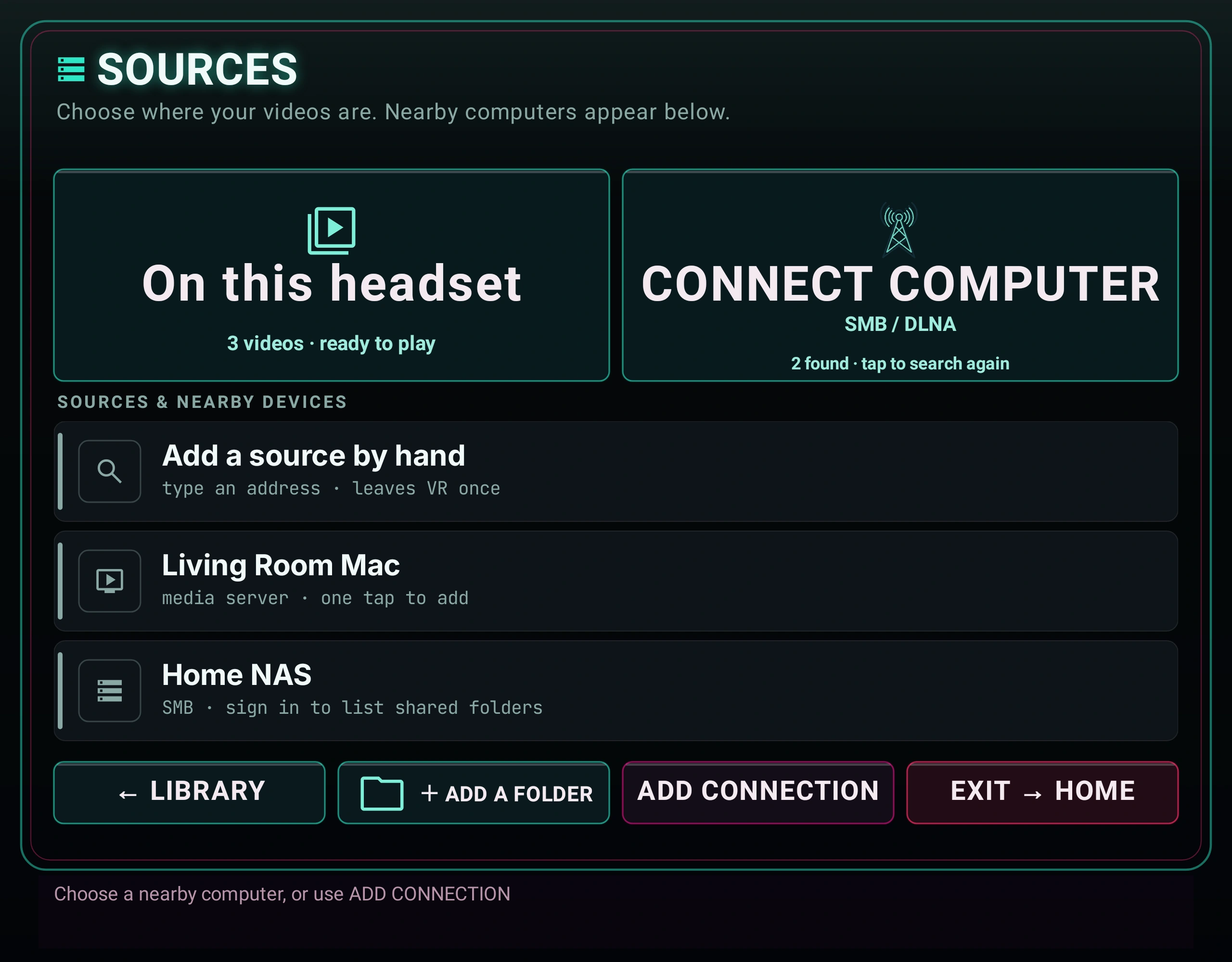Click the media screen icon for Living Room Mac

tap(109, 581)
